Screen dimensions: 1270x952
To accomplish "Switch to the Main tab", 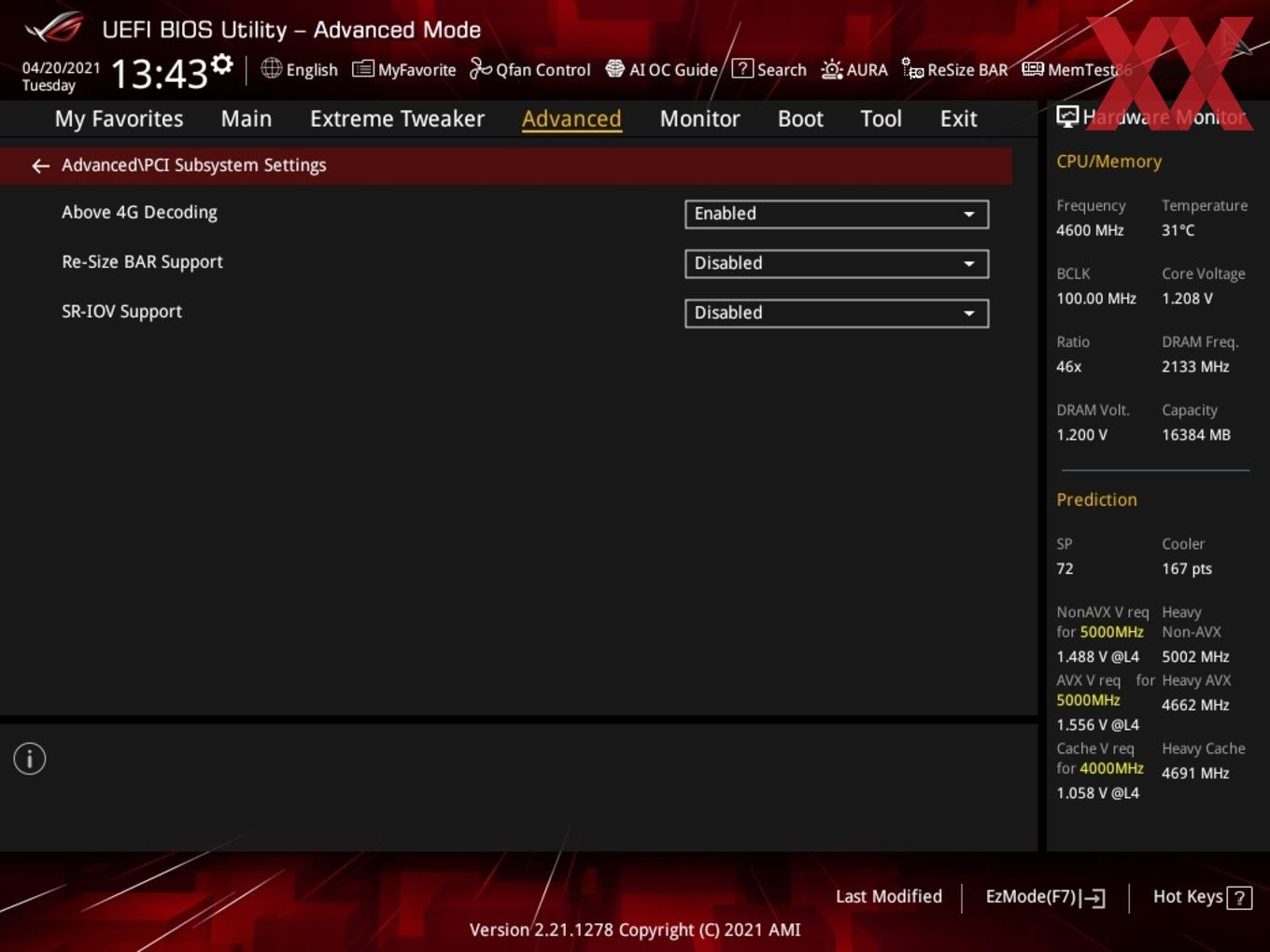I will click(247, 119).
